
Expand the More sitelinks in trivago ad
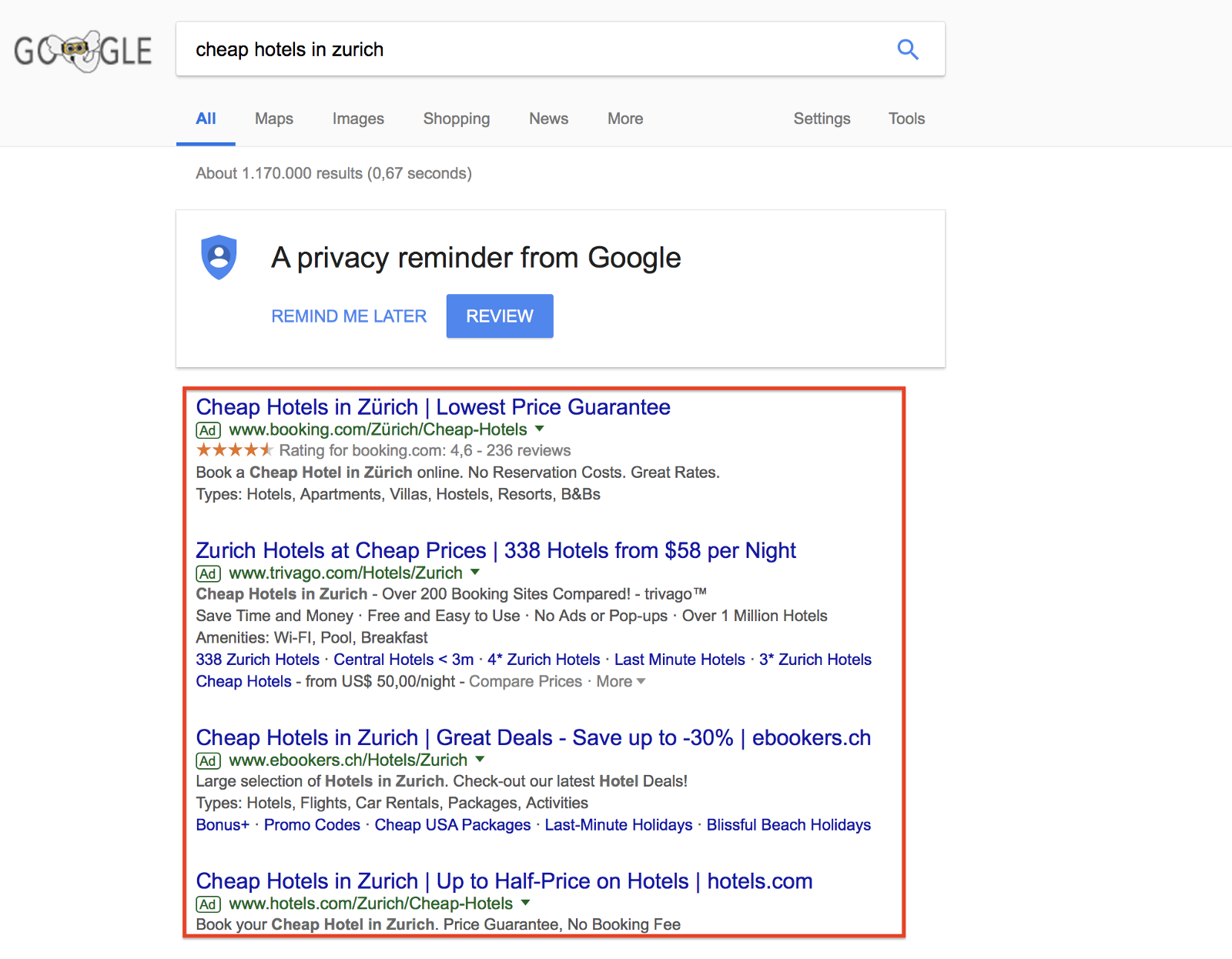[x=621, y=682]
